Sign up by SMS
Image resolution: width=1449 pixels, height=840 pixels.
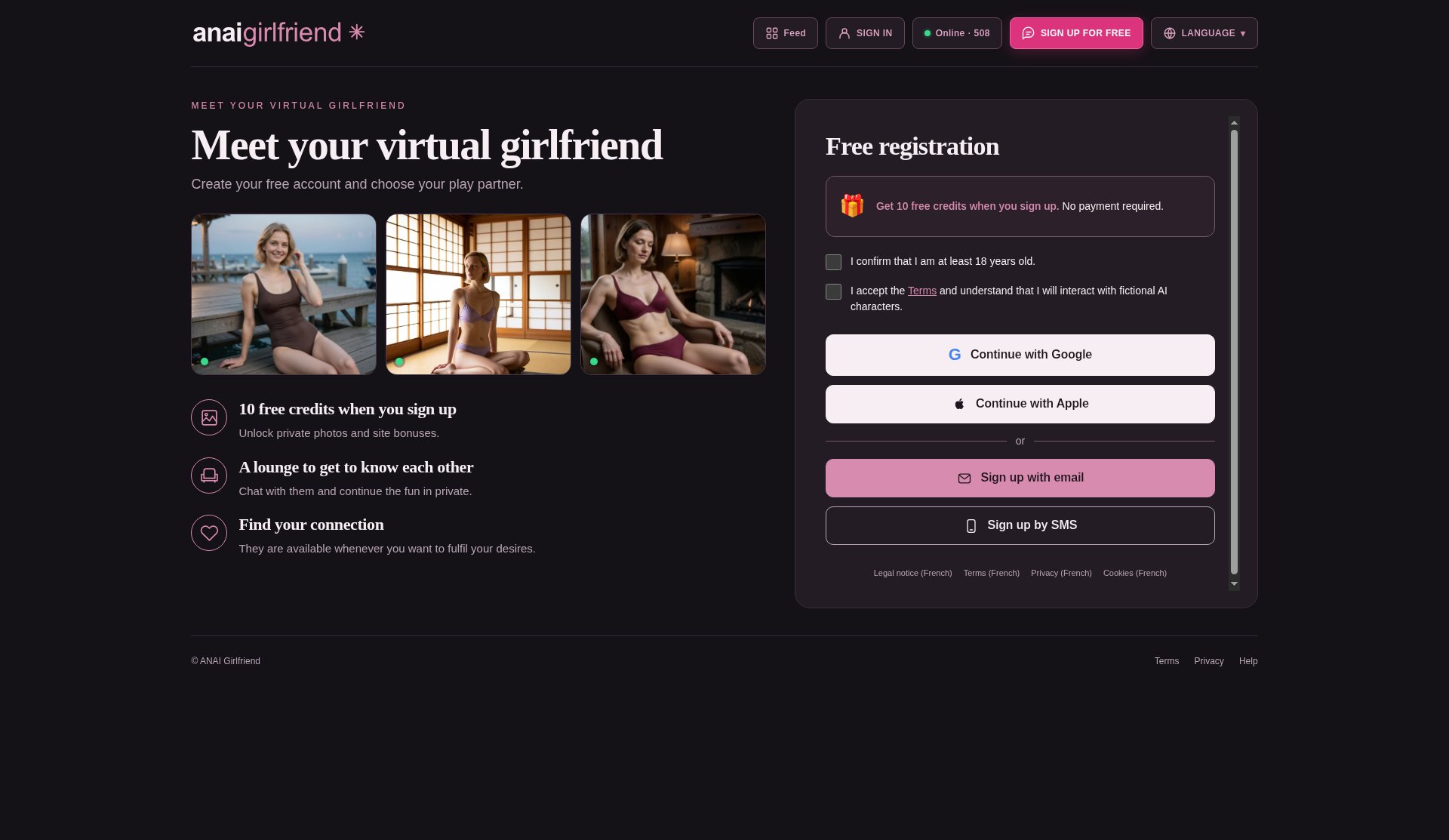pos(1020,525)
